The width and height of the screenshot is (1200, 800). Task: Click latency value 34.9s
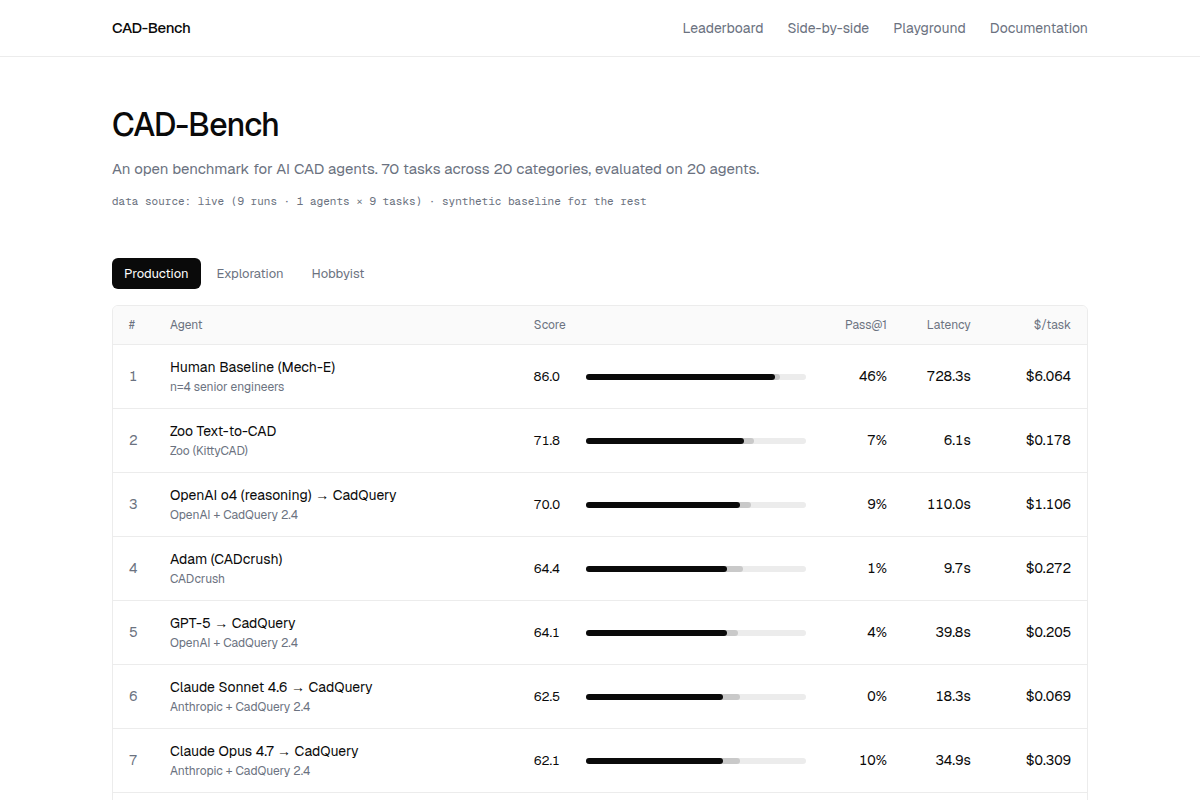tap(953, 760)
